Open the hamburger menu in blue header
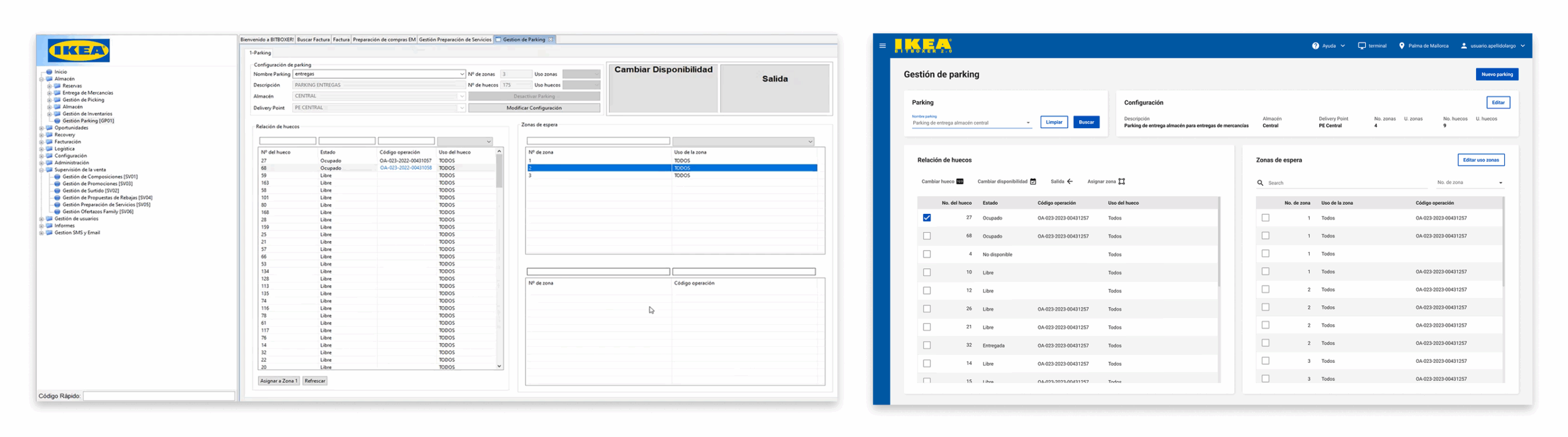 point(882,45)
